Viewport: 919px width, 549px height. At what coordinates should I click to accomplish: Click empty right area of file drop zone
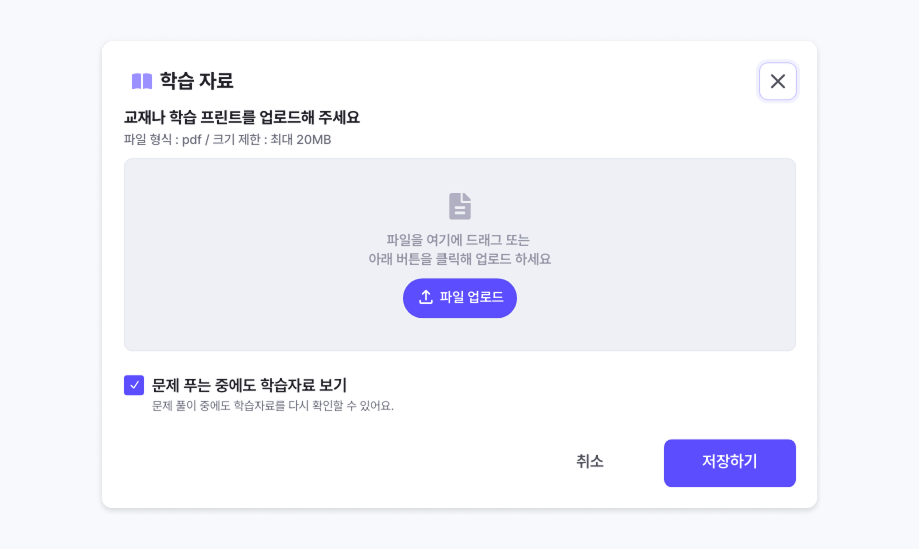coord(700,255)
